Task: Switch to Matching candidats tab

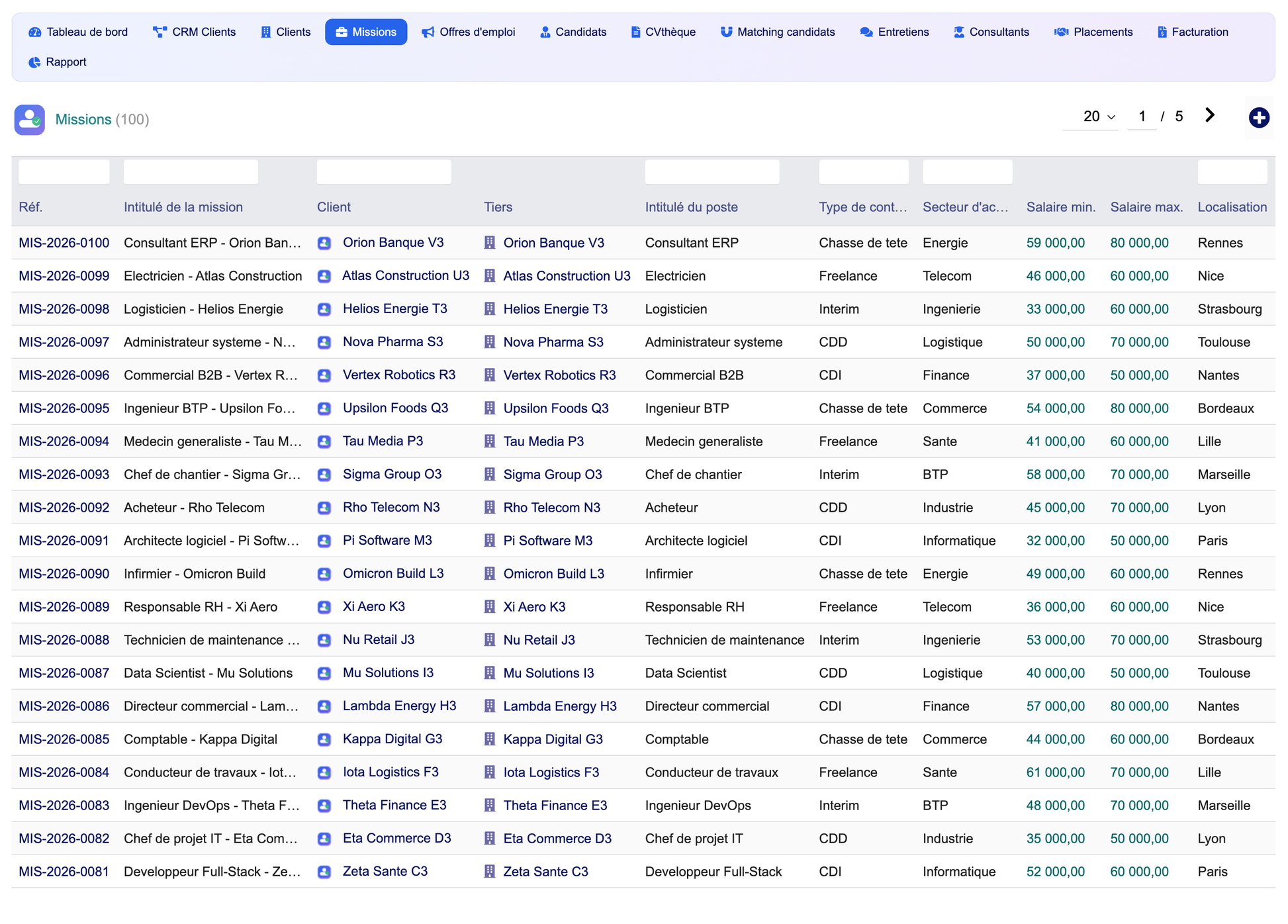Action: coord(778,32)
